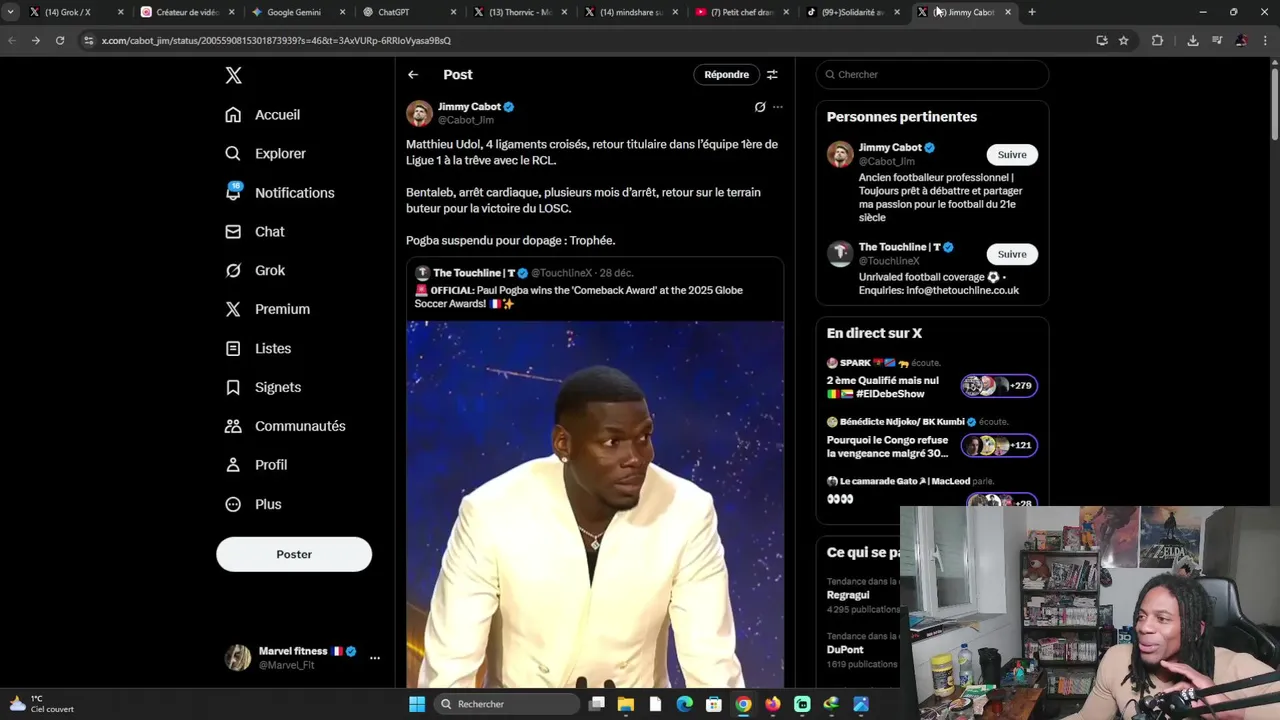1280x720 pixels.
Task: Follow Jimmy Cabot with Suivre button
Action: tap(1012, 155)
